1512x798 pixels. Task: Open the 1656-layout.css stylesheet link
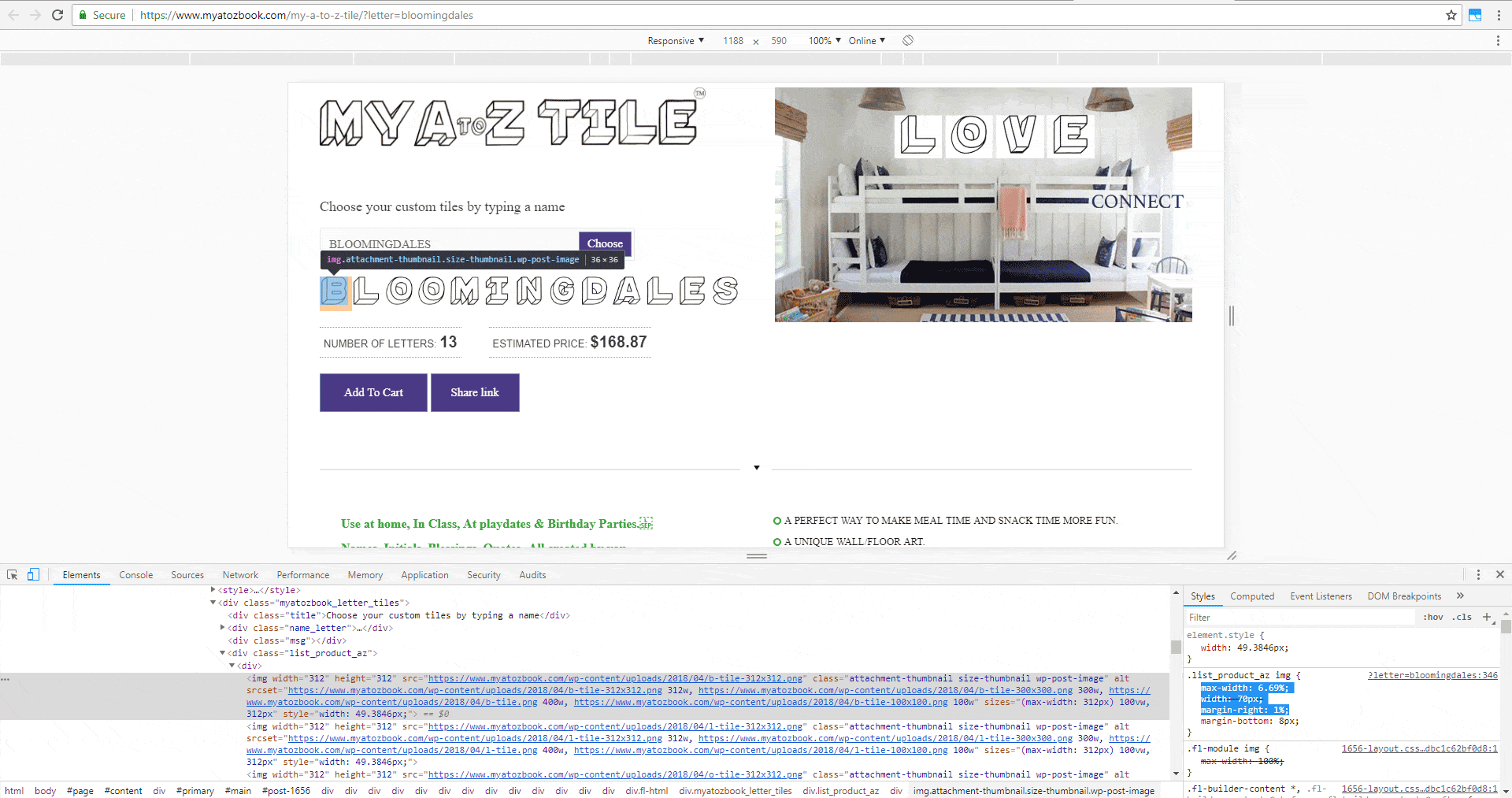pos(1420,748)
